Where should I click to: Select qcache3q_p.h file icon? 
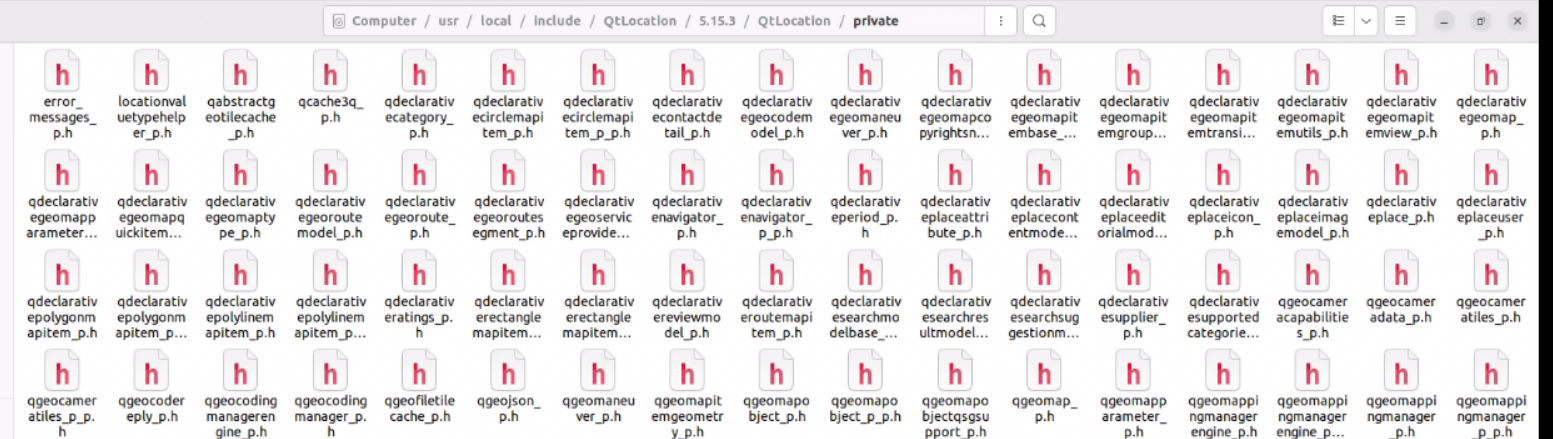[x=330, y=71]
